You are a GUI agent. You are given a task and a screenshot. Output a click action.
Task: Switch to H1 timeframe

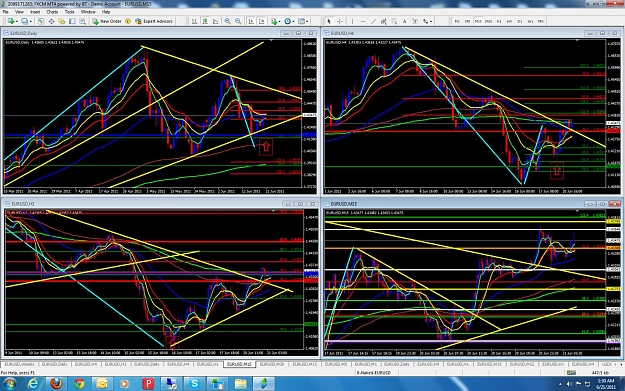pos(499,21)
